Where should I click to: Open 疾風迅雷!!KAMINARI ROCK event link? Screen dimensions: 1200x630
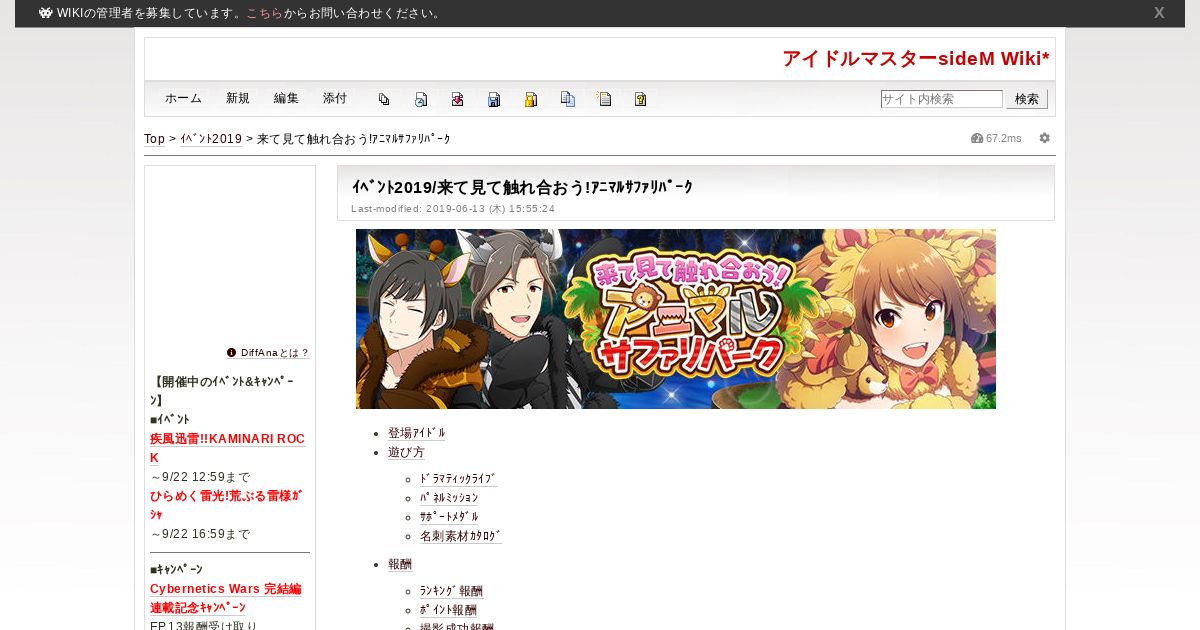227,448
